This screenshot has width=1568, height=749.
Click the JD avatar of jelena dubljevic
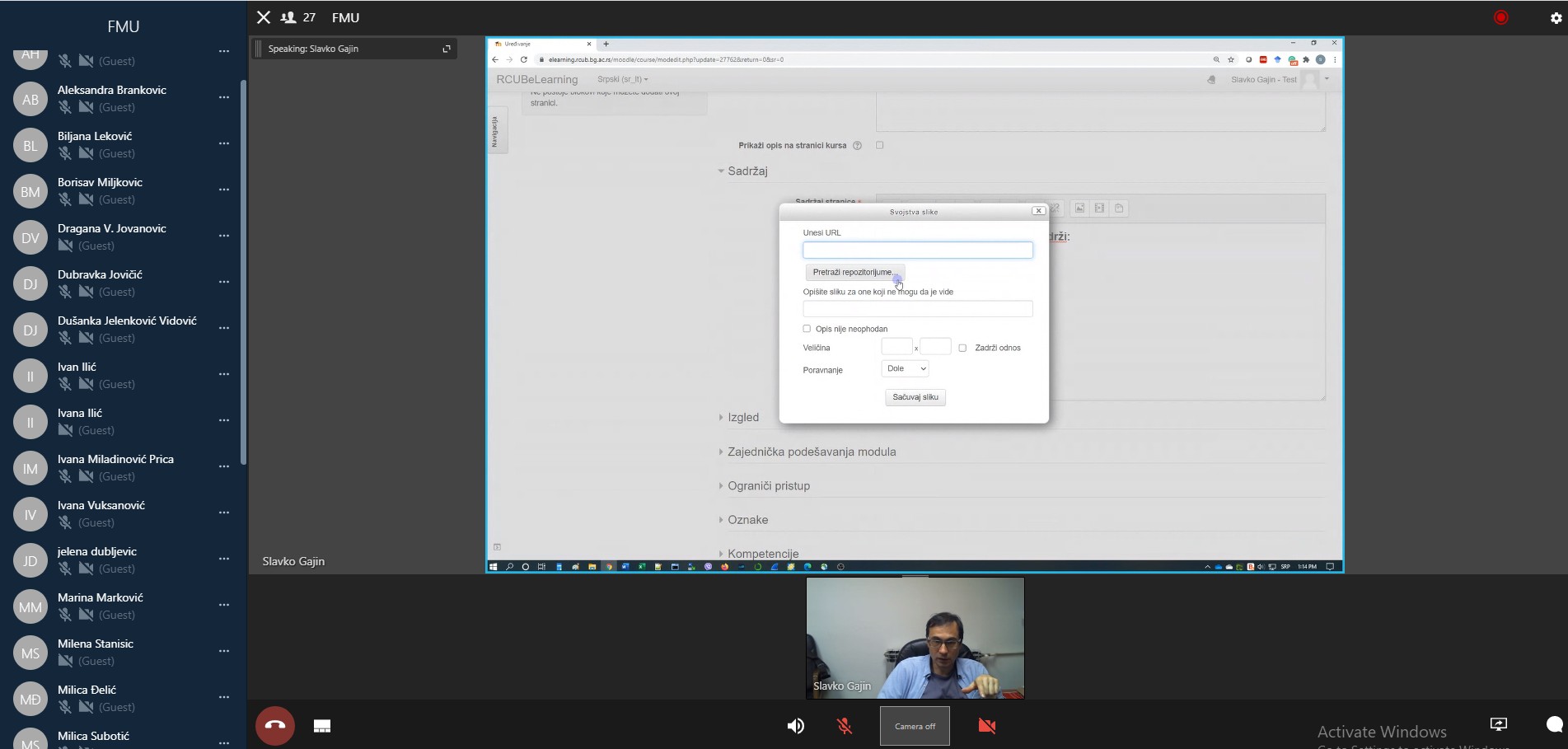pyautogui.click(x=30, y=561)
